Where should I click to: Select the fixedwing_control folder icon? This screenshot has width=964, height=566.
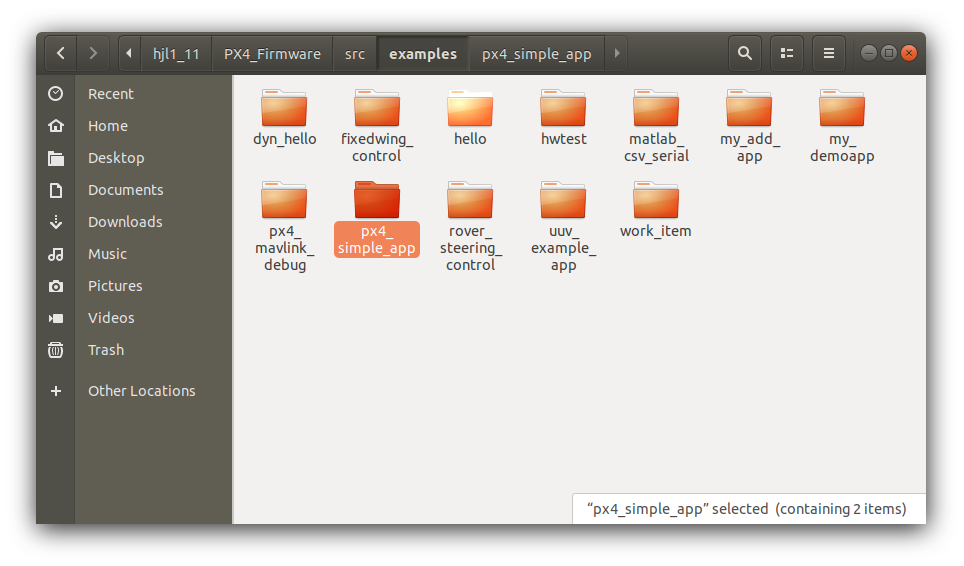point(377,108)
